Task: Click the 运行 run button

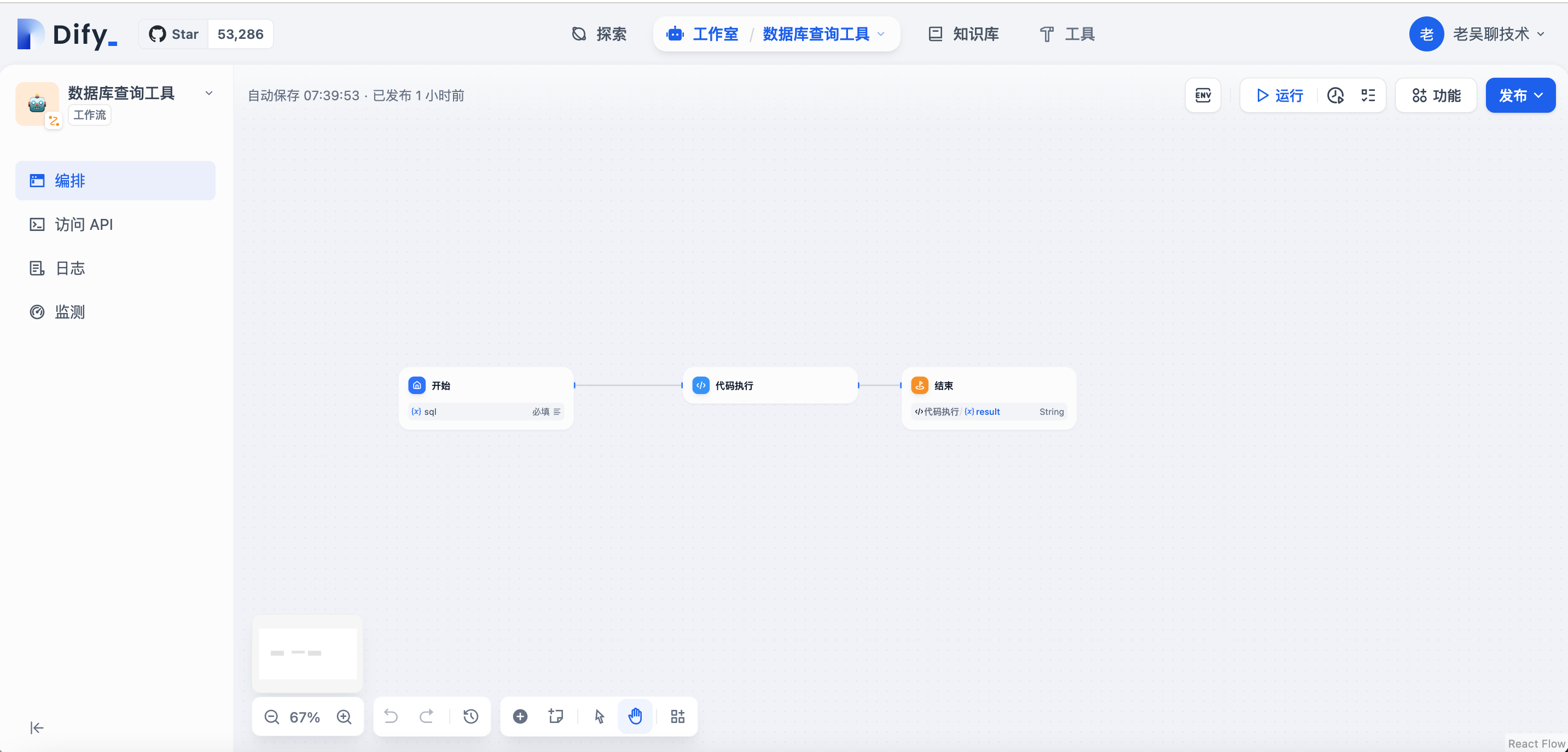Action: tap(1280, 96)
